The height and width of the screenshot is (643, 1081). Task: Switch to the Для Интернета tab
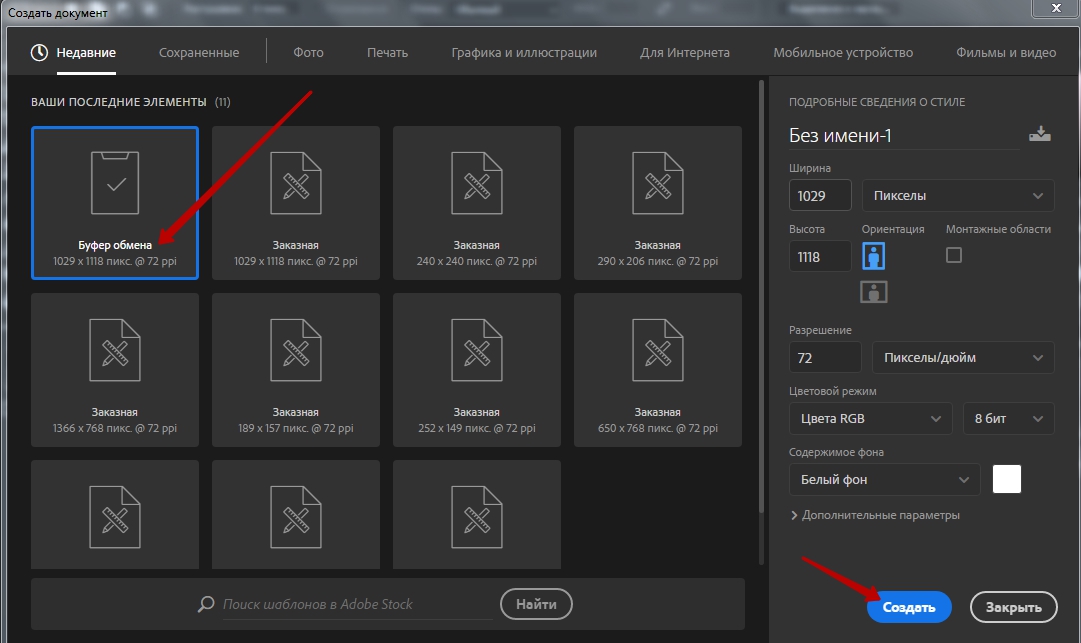click(685, 52)
